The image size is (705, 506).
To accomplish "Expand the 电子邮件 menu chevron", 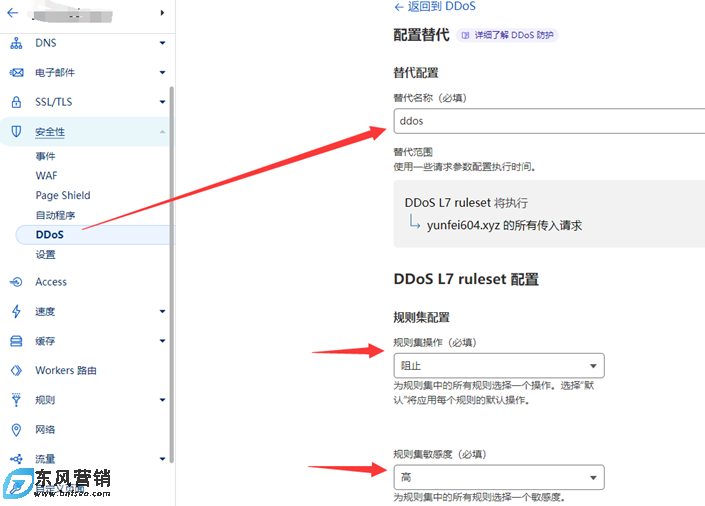I will [x=162, y=72].
